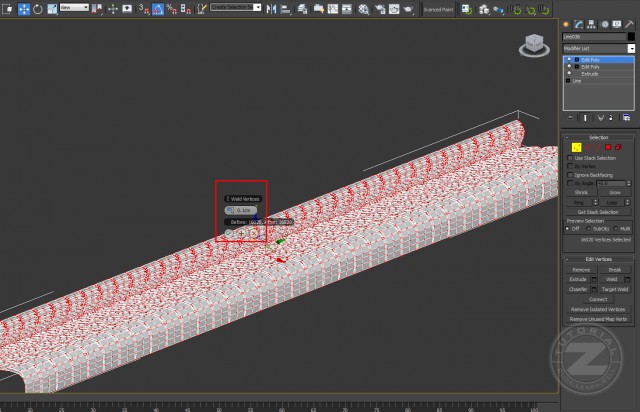Viewport: 640px width, 412px height.
Task: Select the Extrude modifier in stack
Action: click(590, 74)
